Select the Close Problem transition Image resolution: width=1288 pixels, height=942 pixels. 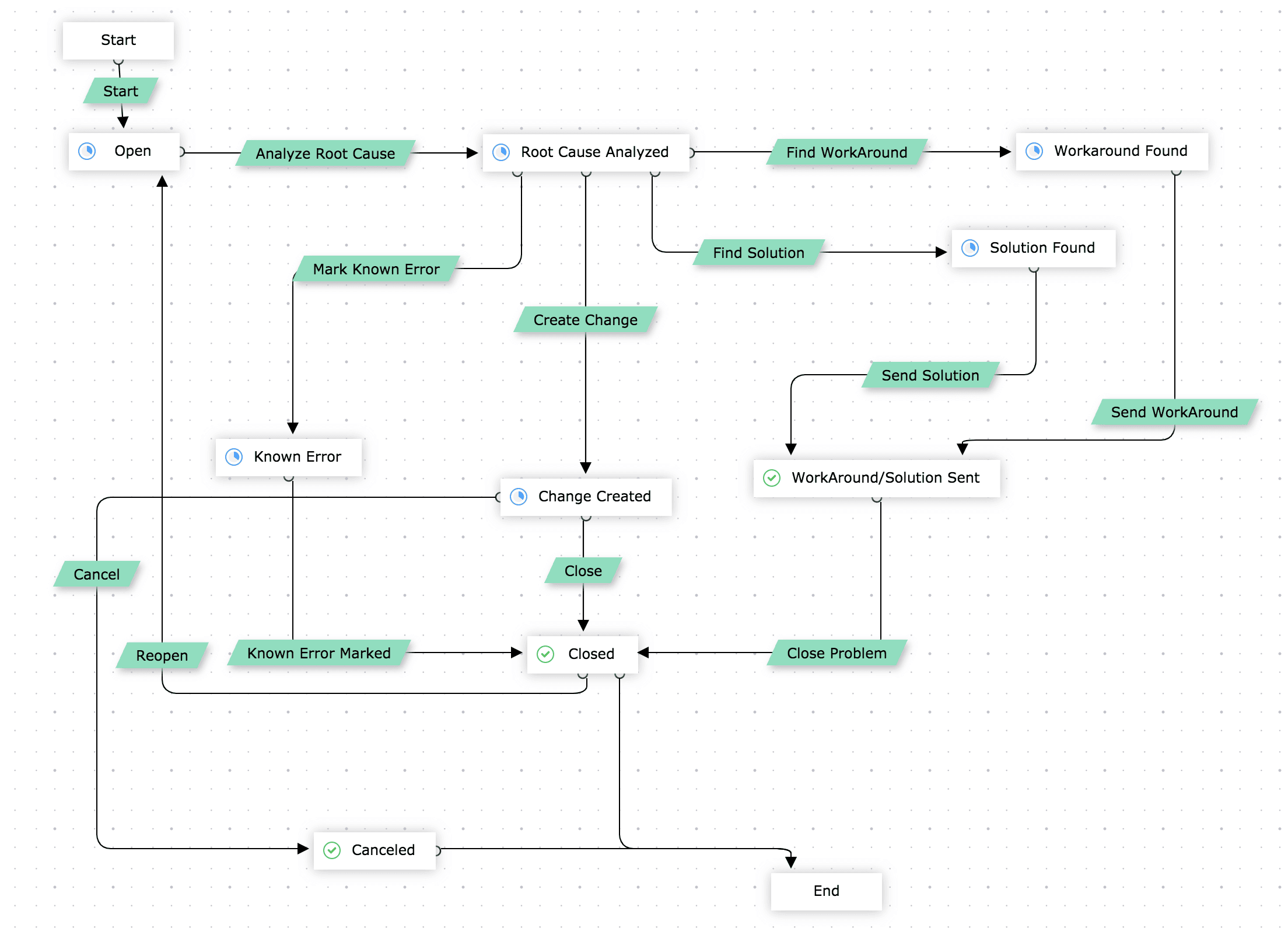(837, 653)
